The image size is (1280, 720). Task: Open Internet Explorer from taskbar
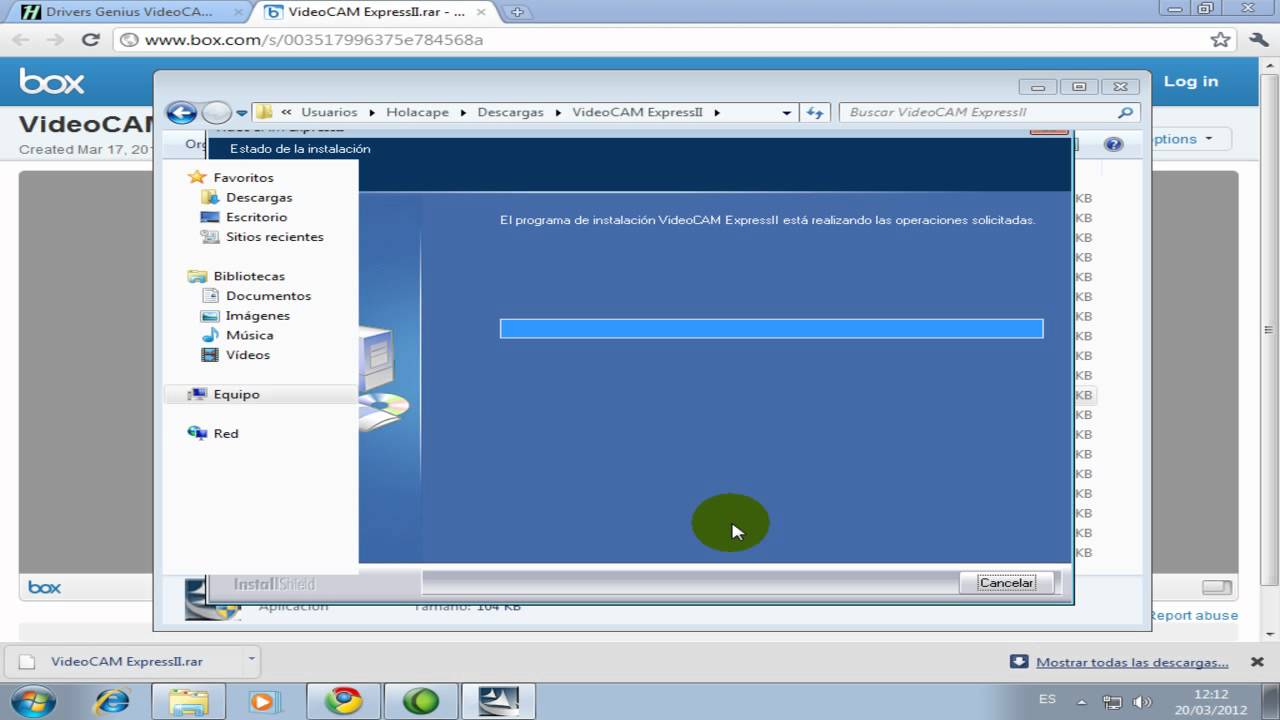point(111,701)
